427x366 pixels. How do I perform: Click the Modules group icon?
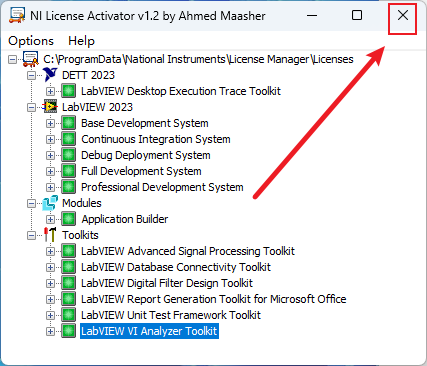point(50,203)
